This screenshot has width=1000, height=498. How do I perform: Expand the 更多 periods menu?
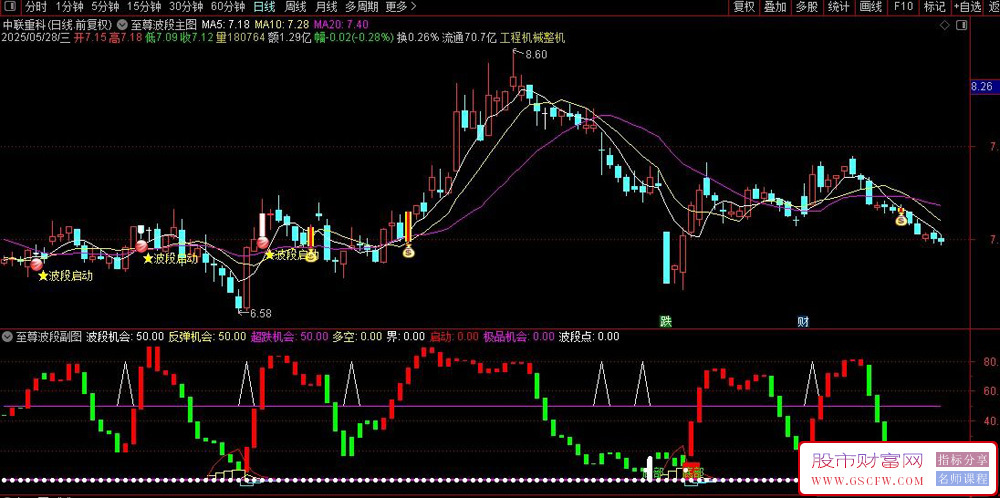401,7
